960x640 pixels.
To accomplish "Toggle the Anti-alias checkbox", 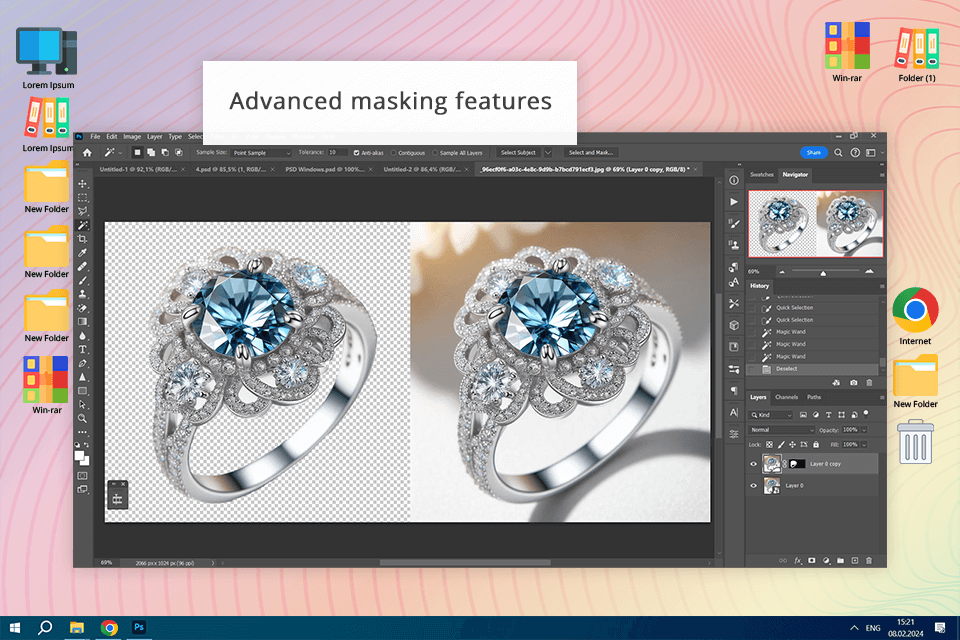I will point(356,152).
